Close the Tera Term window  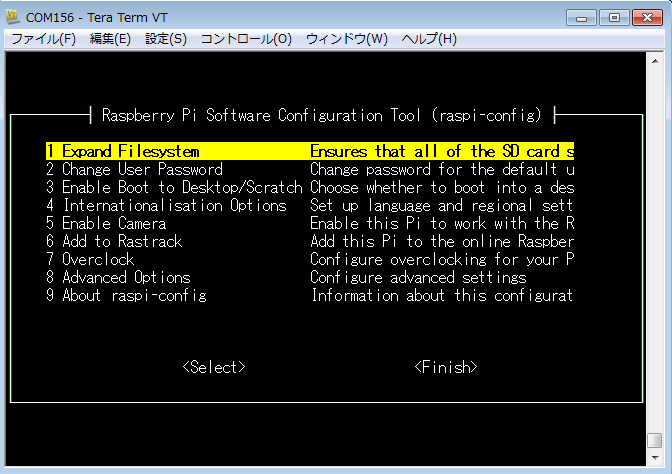point(647,18)
